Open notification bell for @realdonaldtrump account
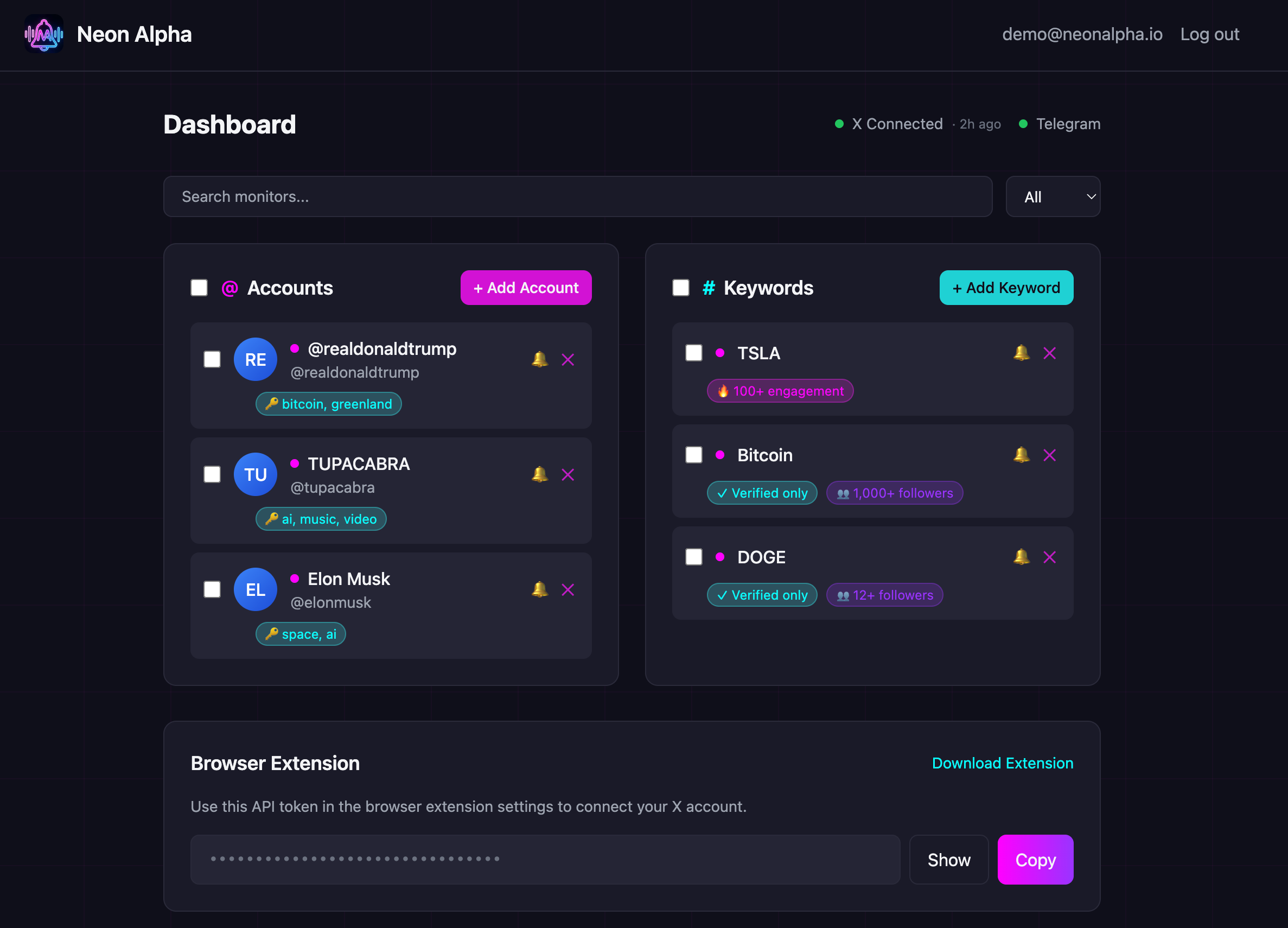Viewport: 1288px width, 928px height. point(539,359)
